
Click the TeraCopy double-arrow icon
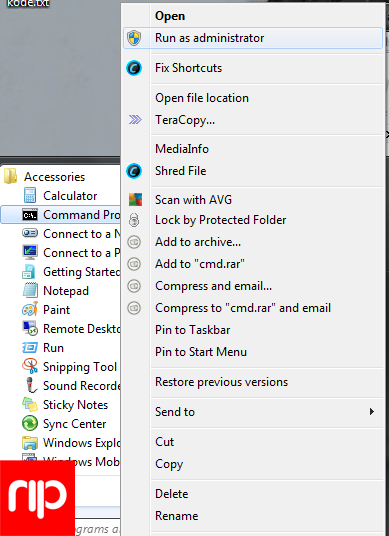(135, 120)
